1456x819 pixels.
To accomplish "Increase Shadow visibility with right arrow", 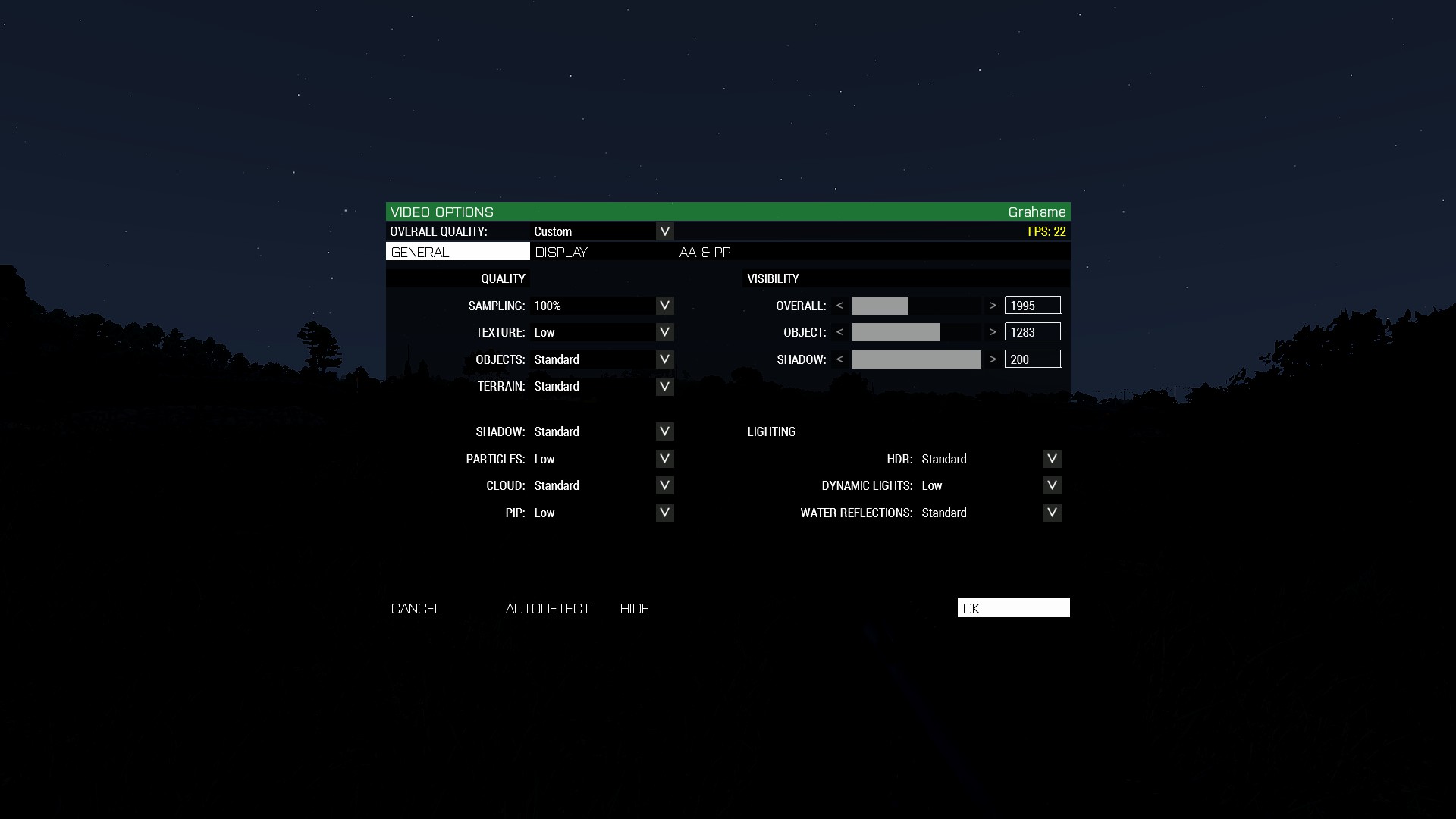I will pos(993,359).
